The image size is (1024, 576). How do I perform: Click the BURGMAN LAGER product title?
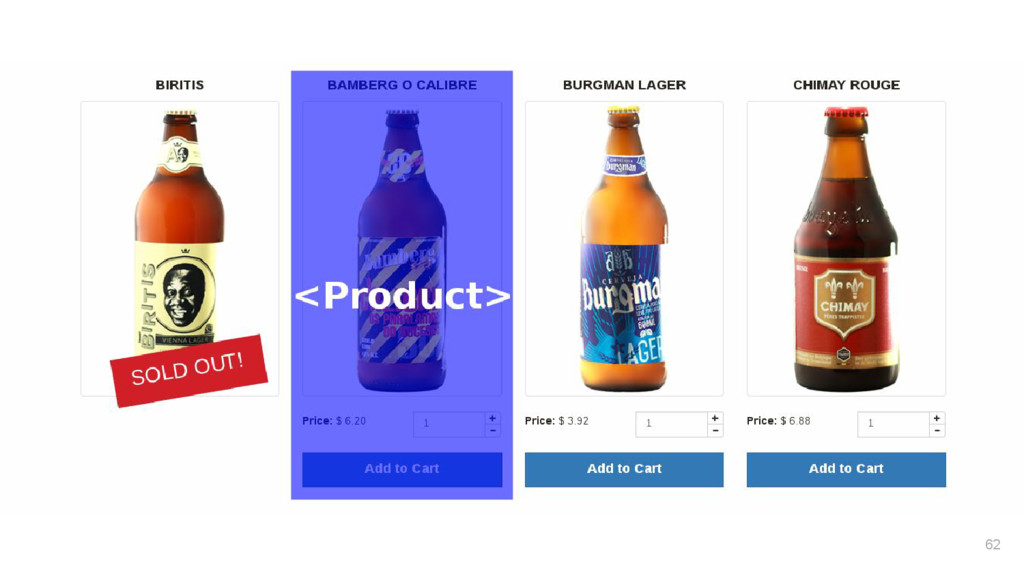click(x=624, y=85)
